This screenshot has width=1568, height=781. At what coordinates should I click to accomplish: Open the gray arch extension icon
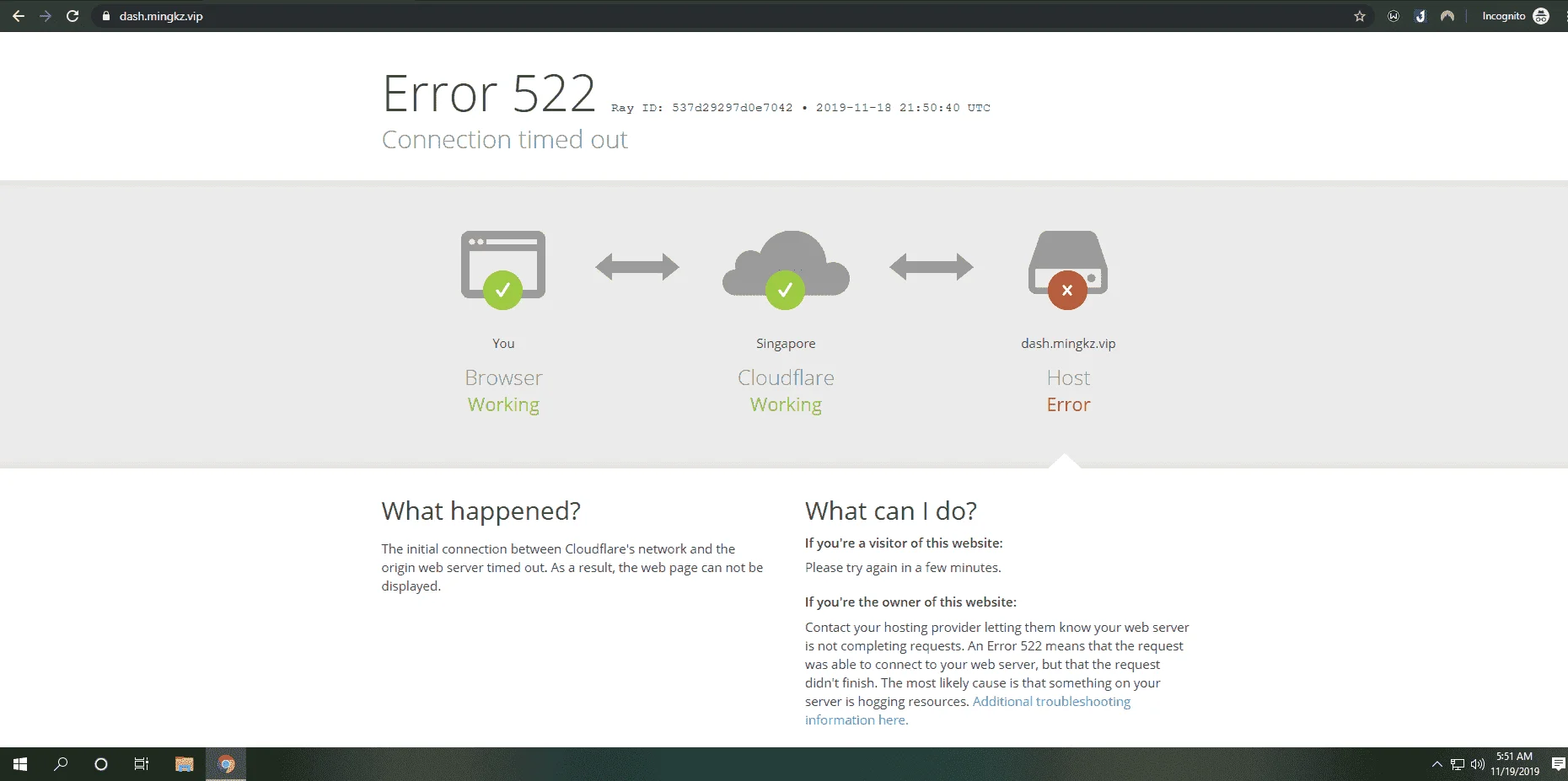tap(1447, 16)
